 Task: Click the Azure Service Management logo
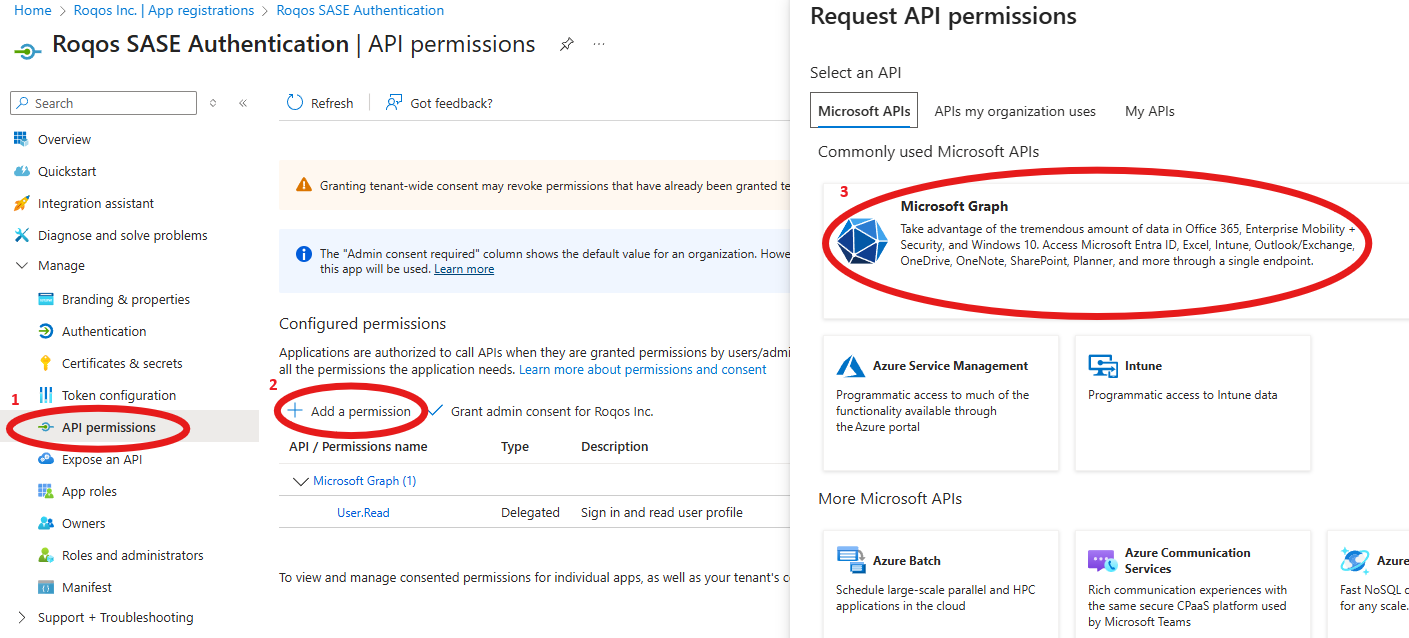(x=851, y=366)
